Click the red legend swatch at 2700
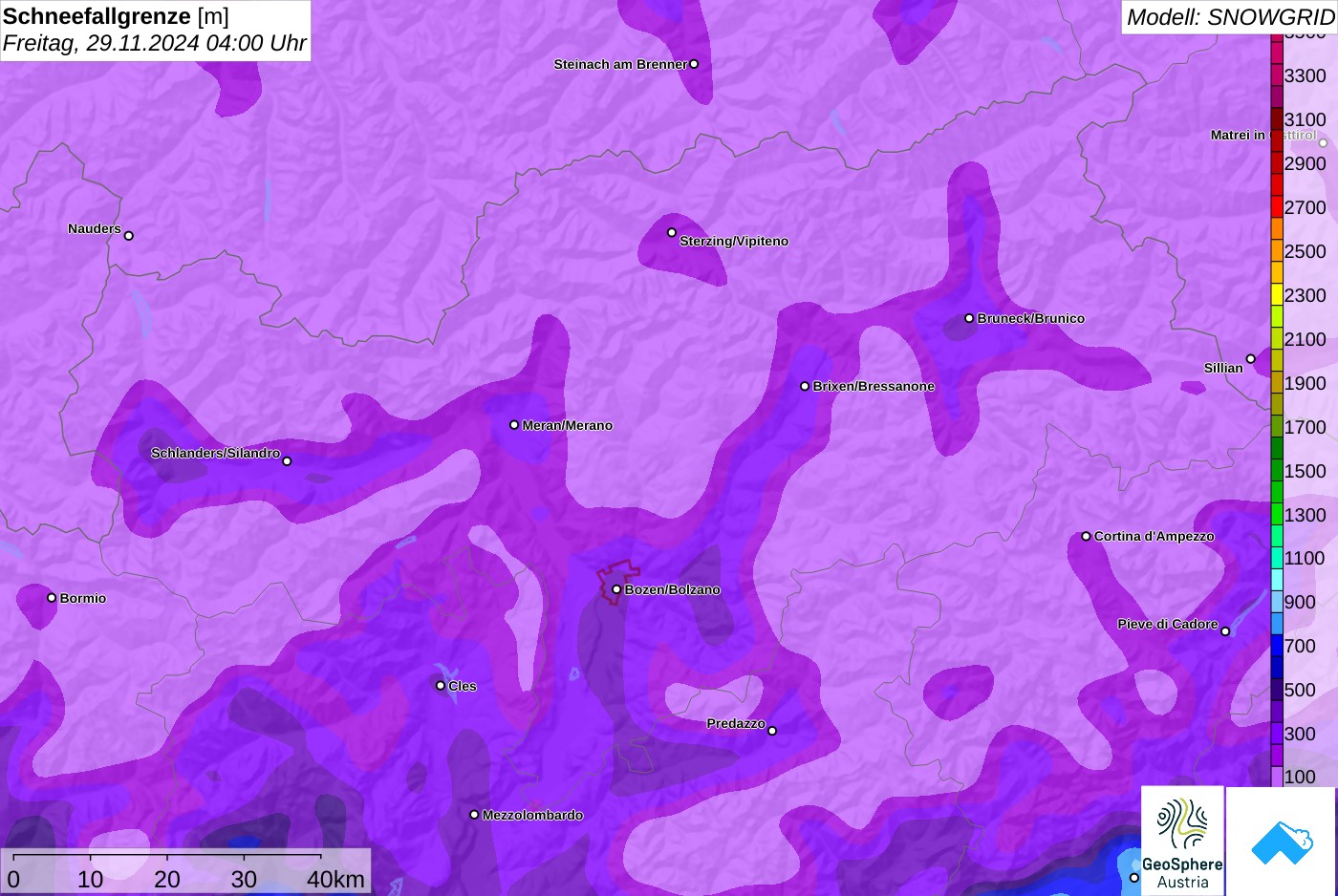This screenshot has width=1338, height=896. [1277, 206]
